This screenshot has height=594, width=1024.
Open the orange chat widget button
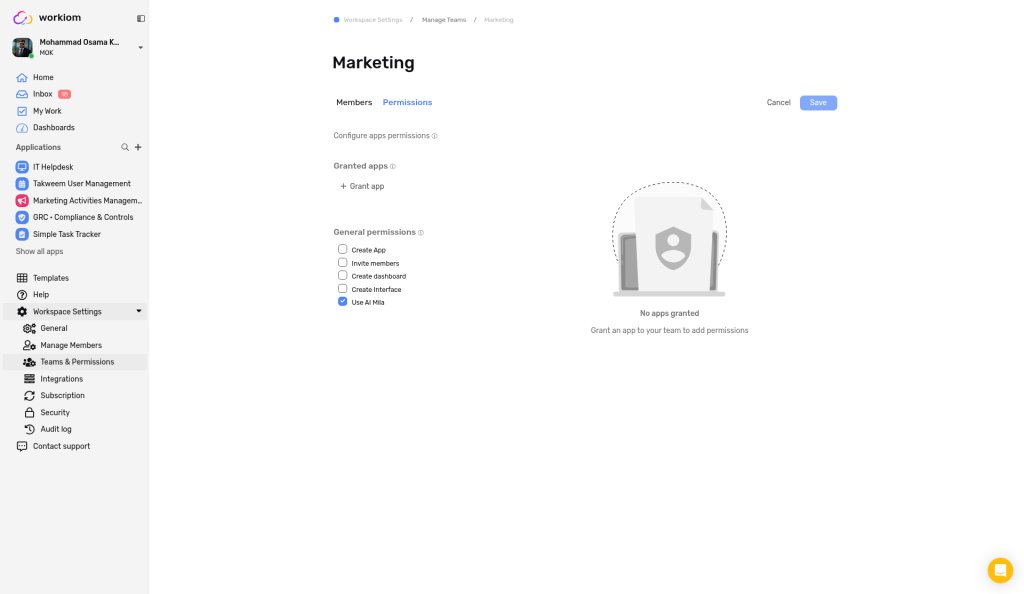coord(1000,570)
